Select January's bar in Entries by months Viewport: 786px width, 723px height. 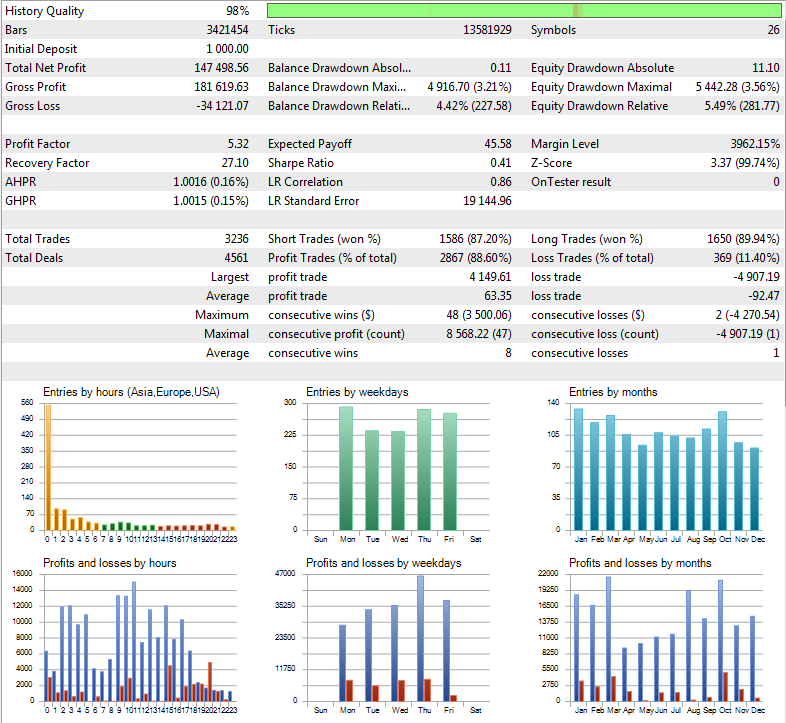578,469
